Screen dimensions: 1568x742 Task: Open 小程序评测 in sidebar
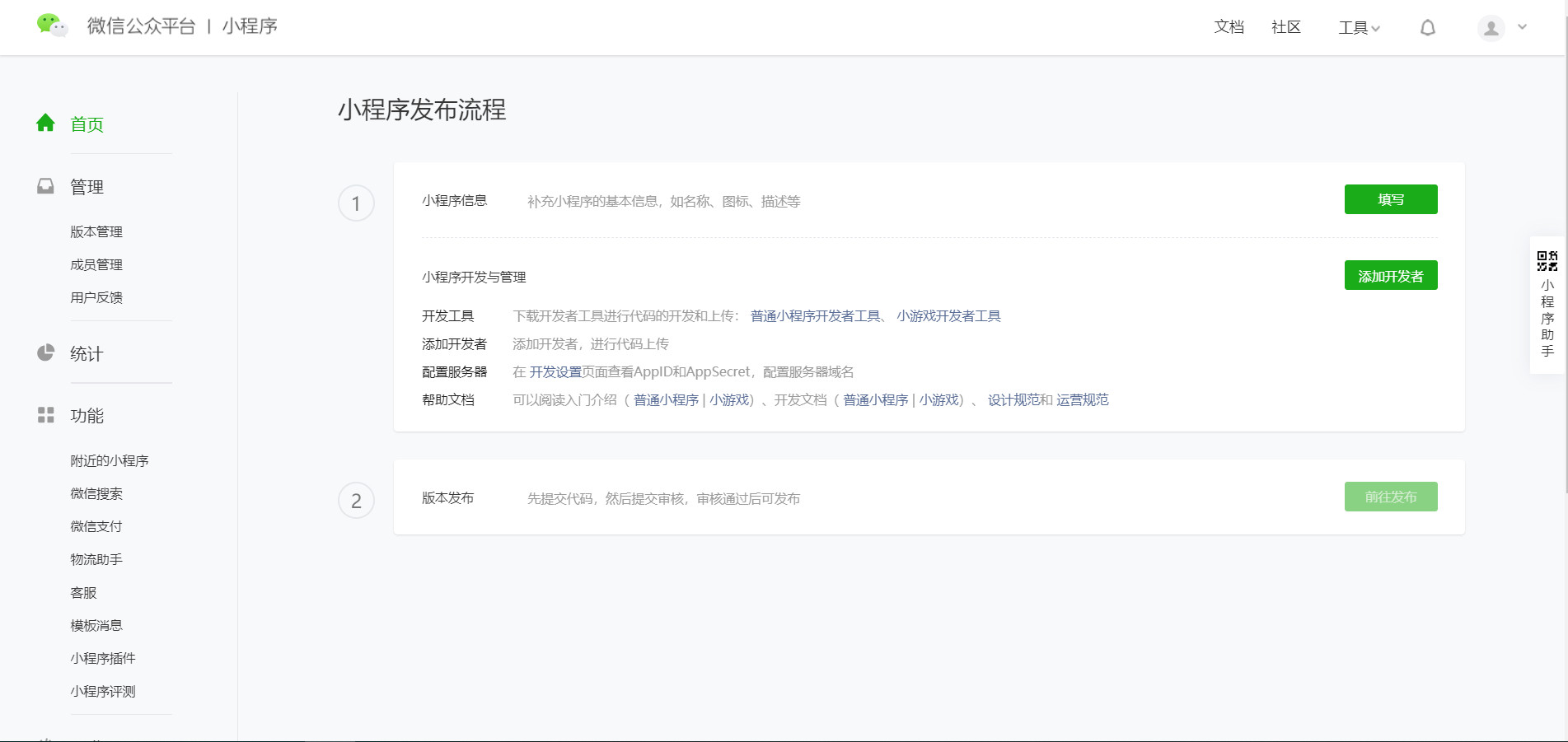coord(103,692)
